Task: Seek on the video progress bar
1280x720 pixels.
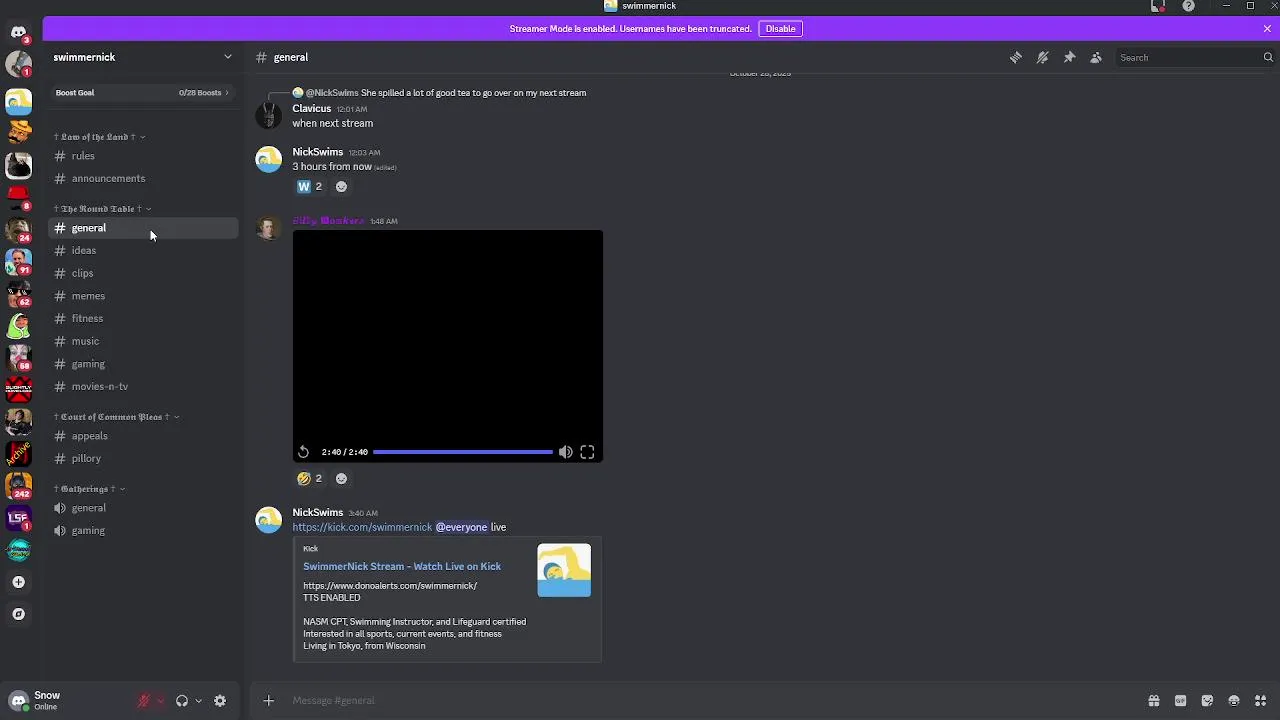Action: pyautogui.click(x=463, y=452)
